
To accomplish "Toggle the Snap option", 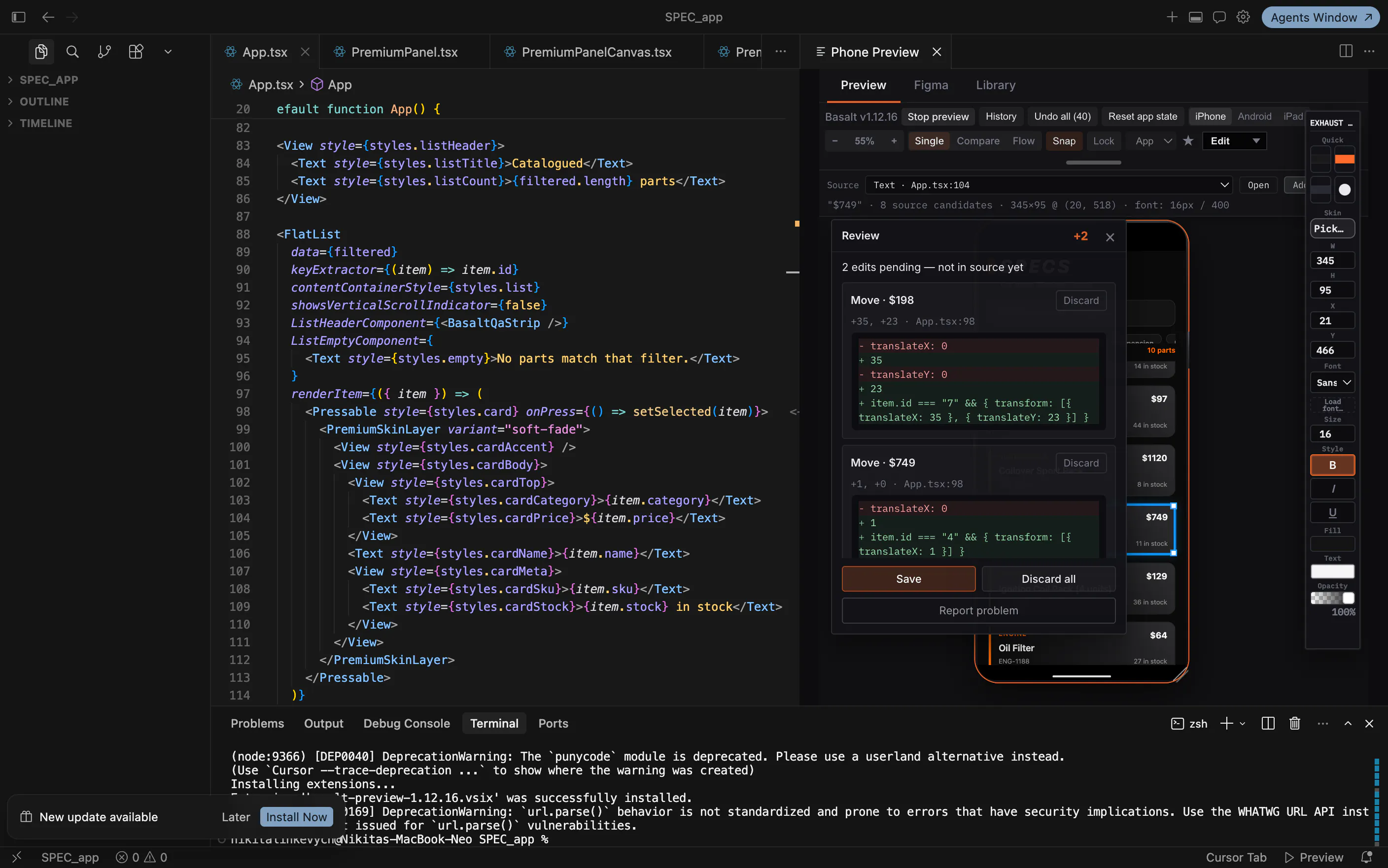I will [1064, 141].
